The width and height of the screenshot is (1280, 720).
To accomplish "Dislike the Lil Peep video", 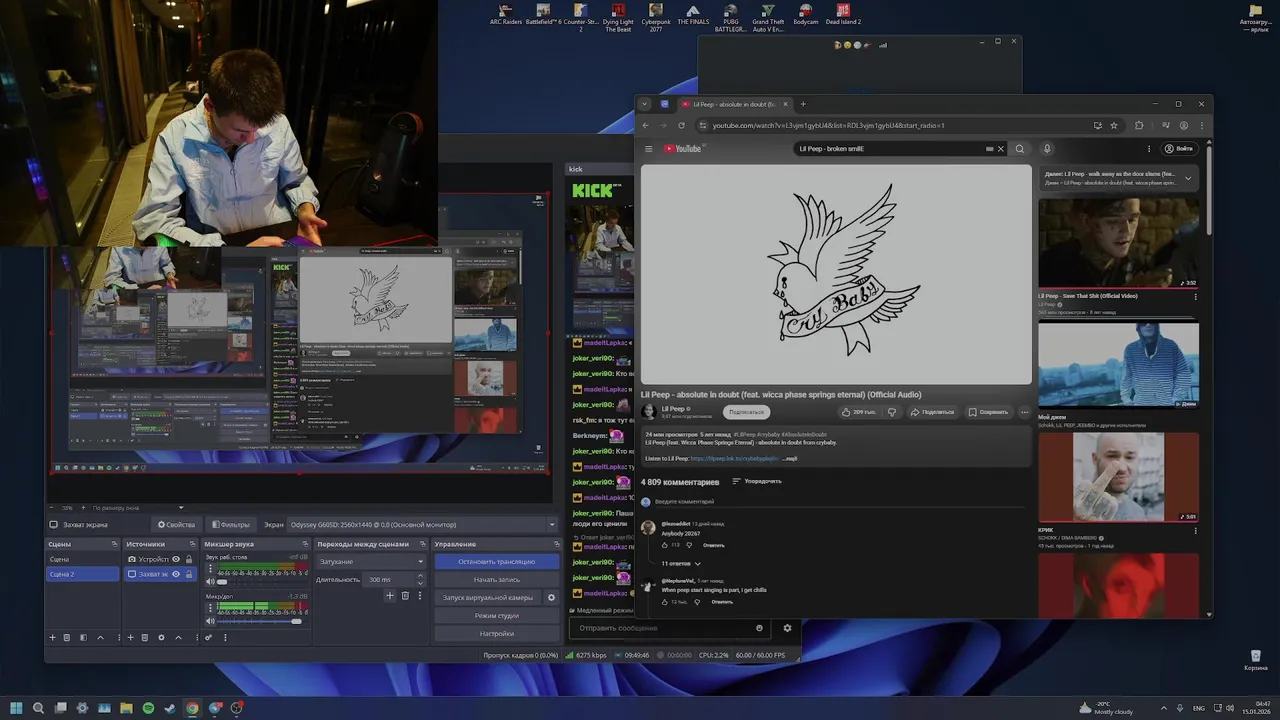I will pos(892,412).
